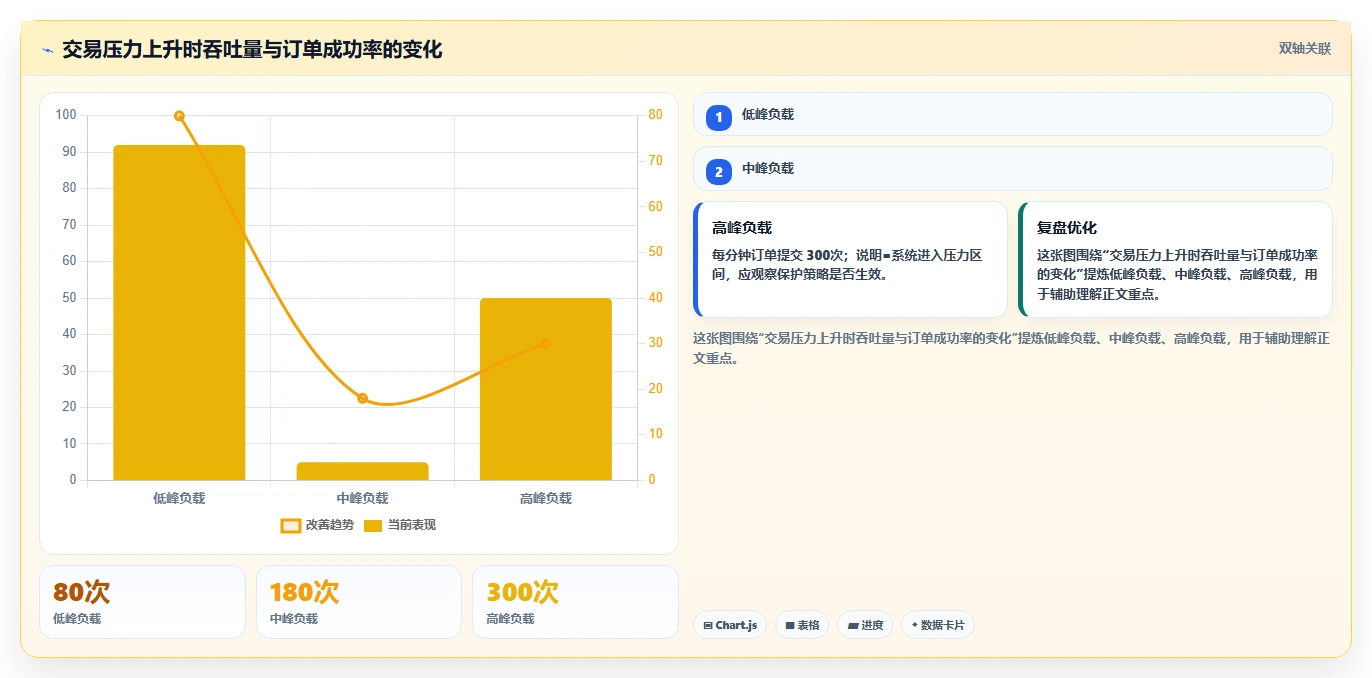Viewport: 1372px width, 678px height.
Task: Click the summary paragraph below the cards
Action: coord(1012,348)
